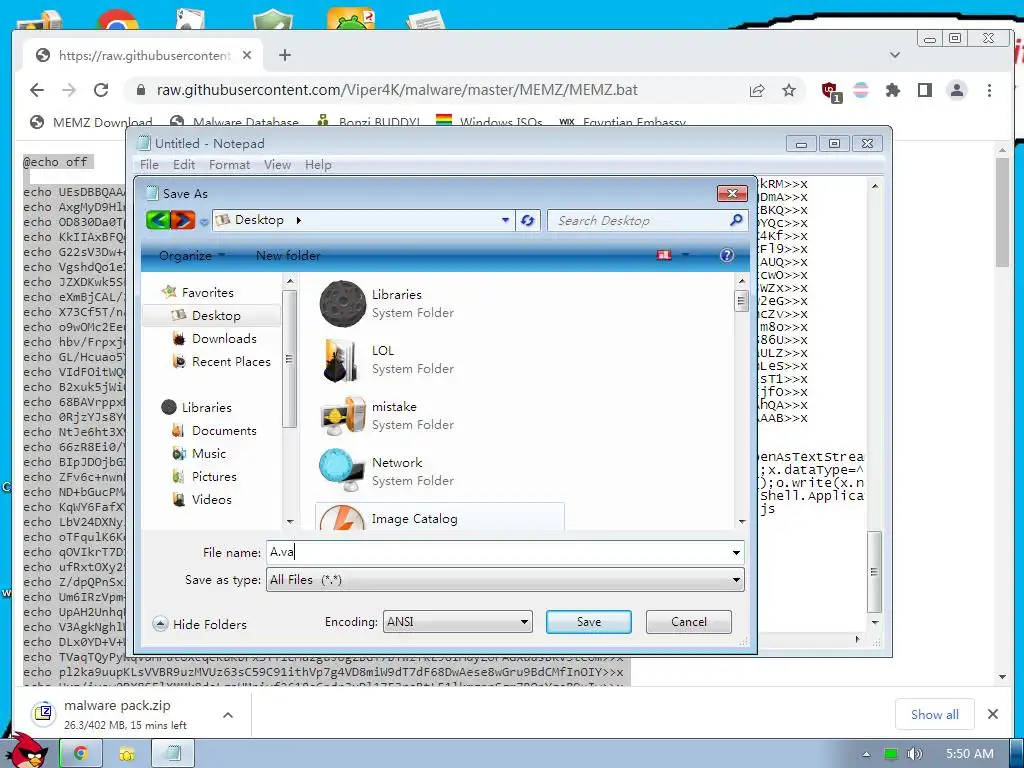Click the Cancel button
The width and height of the screenshot is (1024, 768).
[x=688, y=622]
